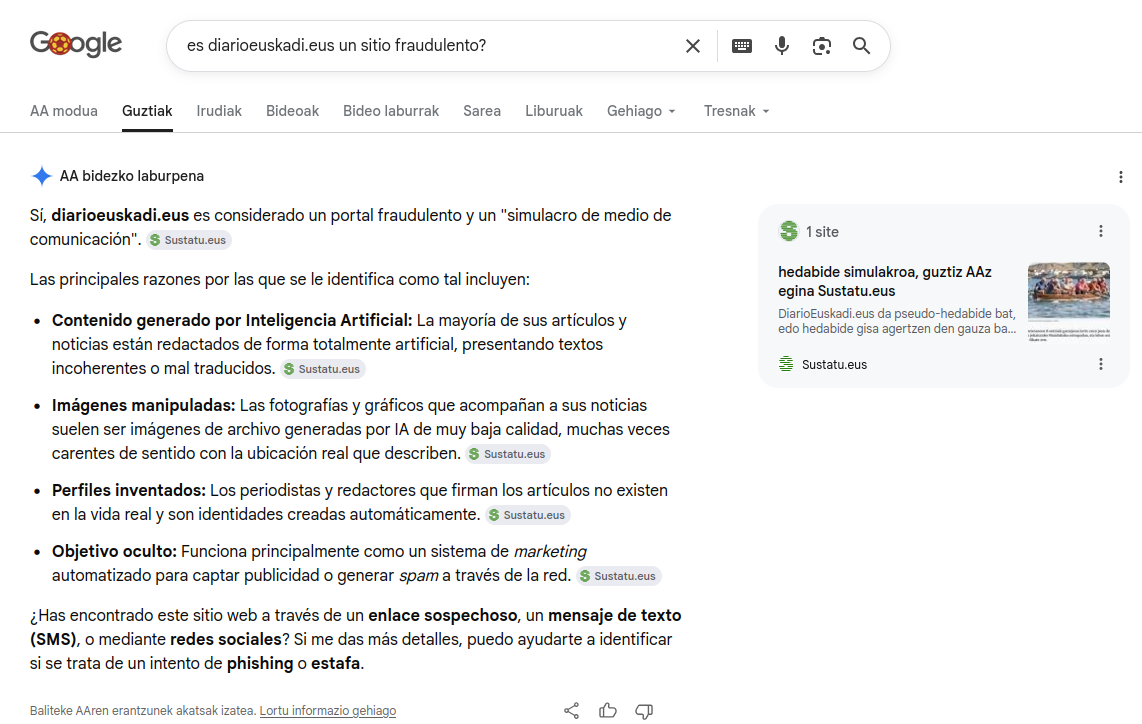Click the 'Imágenes manipuladas:' bullet heading
Screen dimensions: 1142x724
click(x=143, y=406)
